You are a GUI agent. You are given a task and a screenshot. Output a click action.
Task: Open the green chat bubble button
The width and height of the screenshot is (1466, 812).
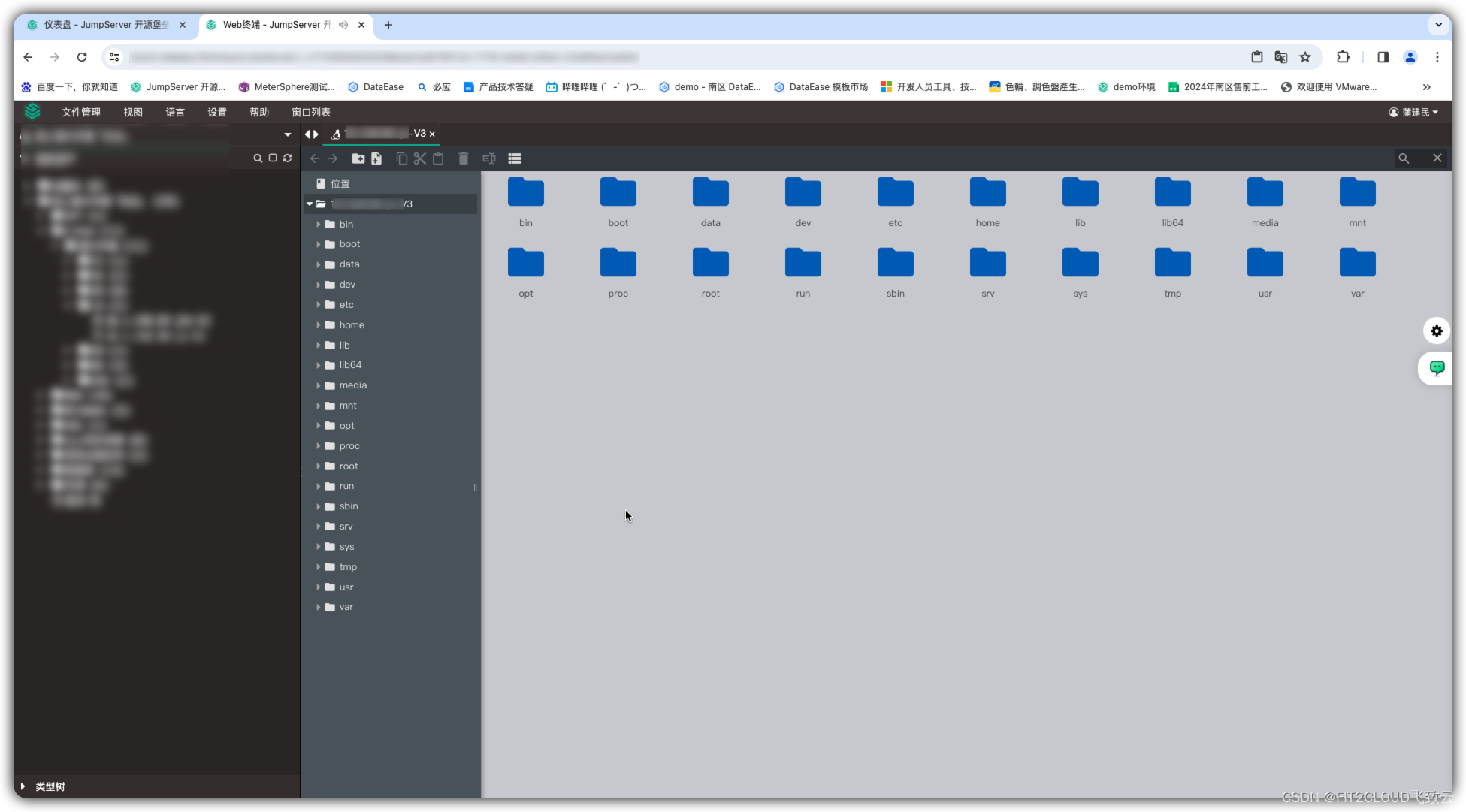(1437, 368)
